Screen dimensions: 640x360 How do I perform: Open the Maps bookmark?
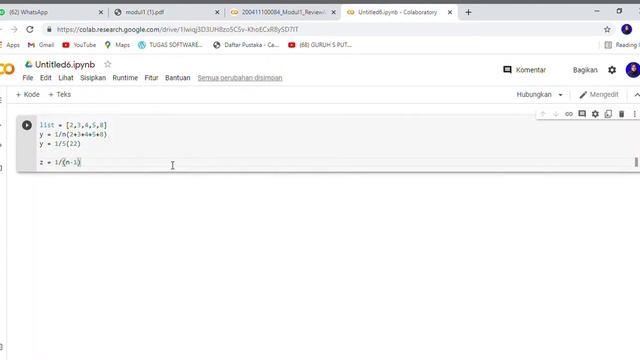117,45
